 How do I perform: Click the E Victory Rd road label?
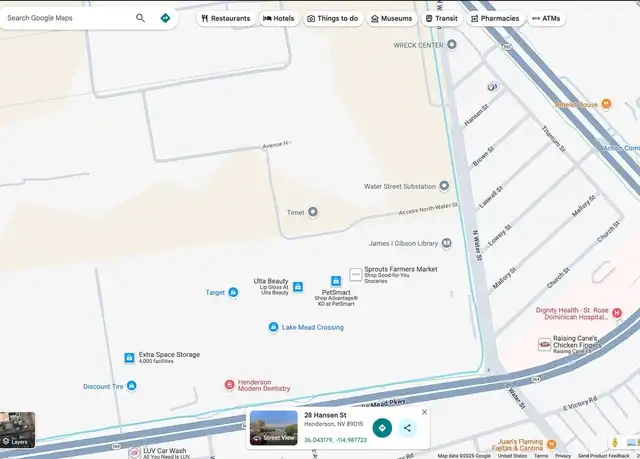(x=580, y=403)
